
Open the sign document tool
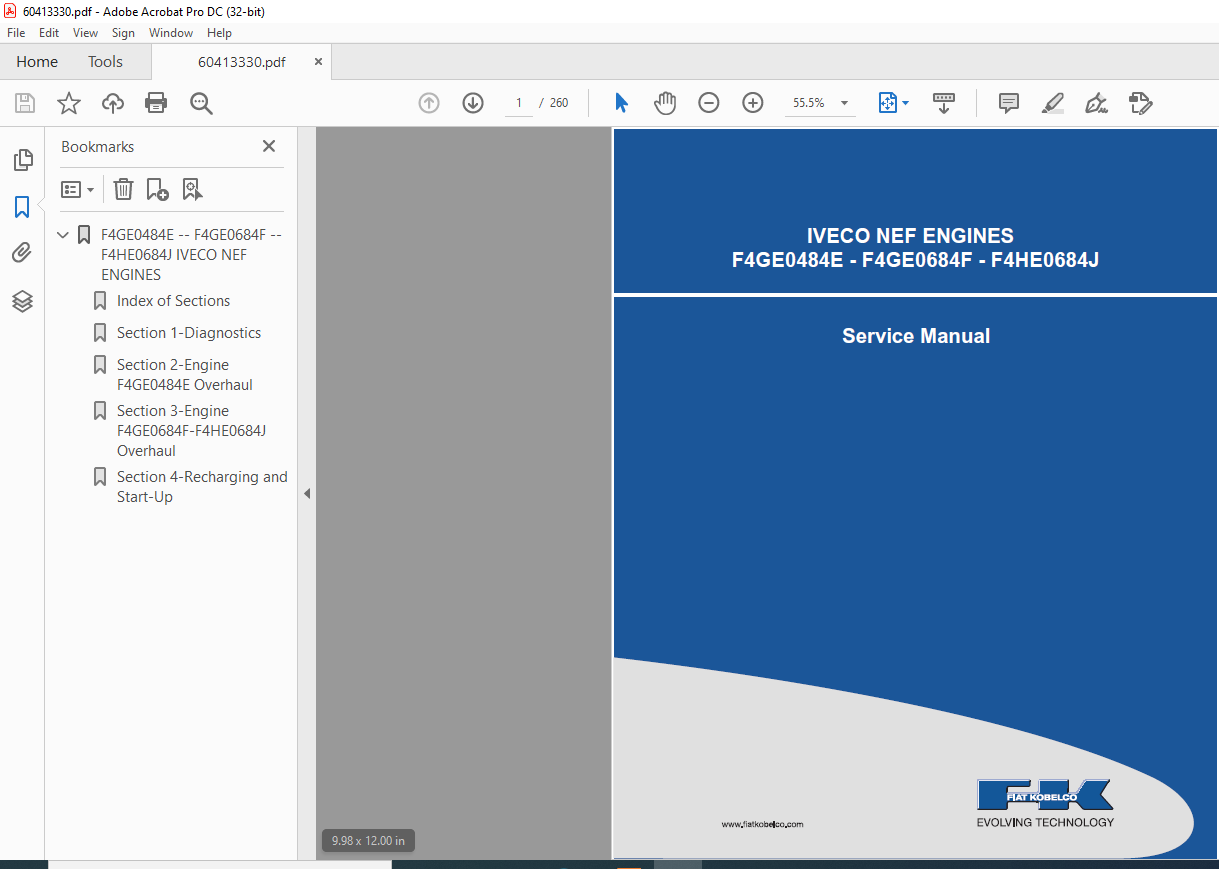point(1096,103)
